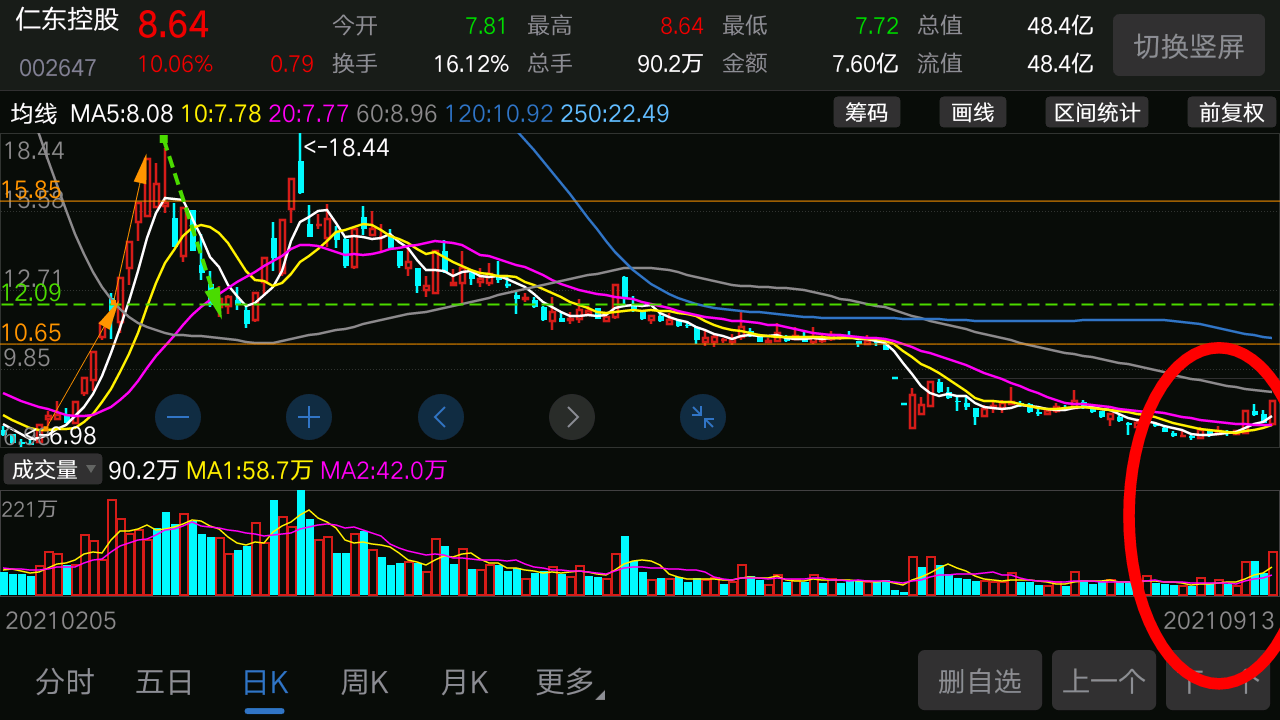Open the 周K weekly chart tab
1280x720 pixels.
[363, 681]
